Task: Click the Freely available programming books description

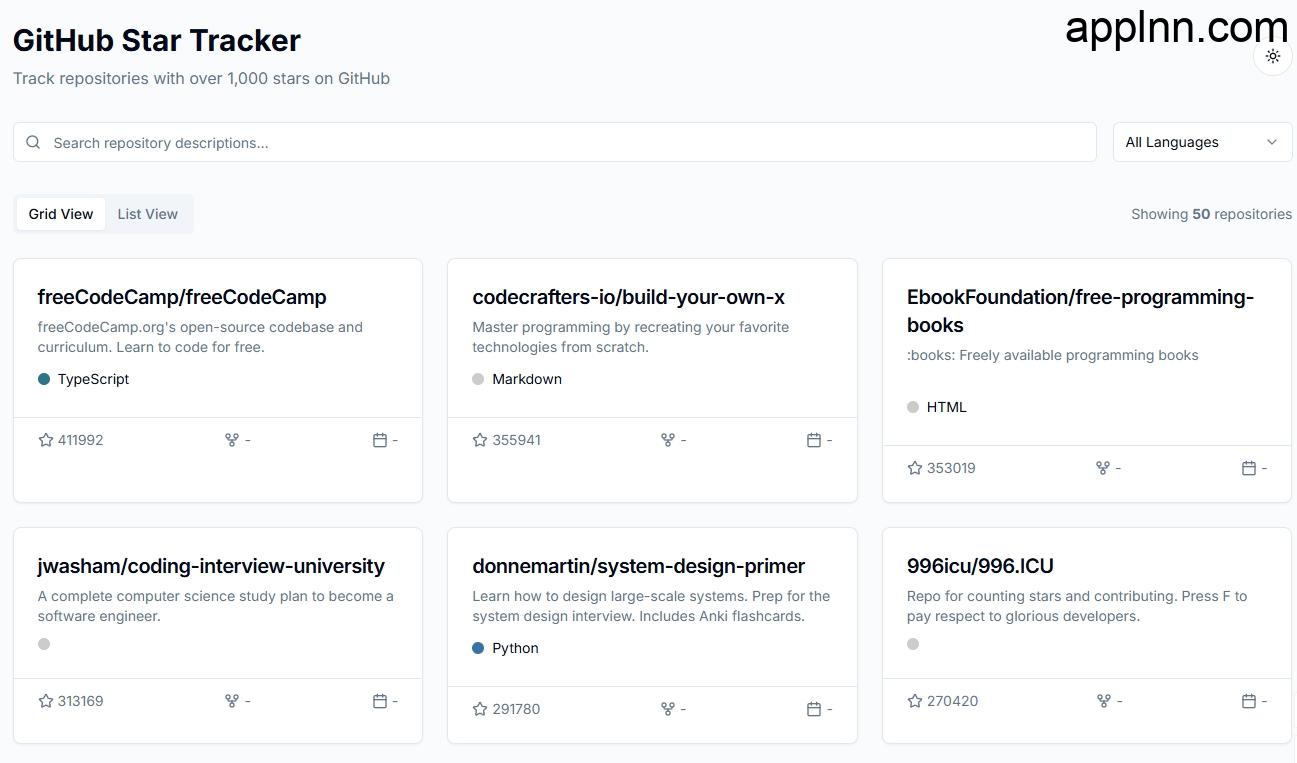Action: pos(1052,355)
